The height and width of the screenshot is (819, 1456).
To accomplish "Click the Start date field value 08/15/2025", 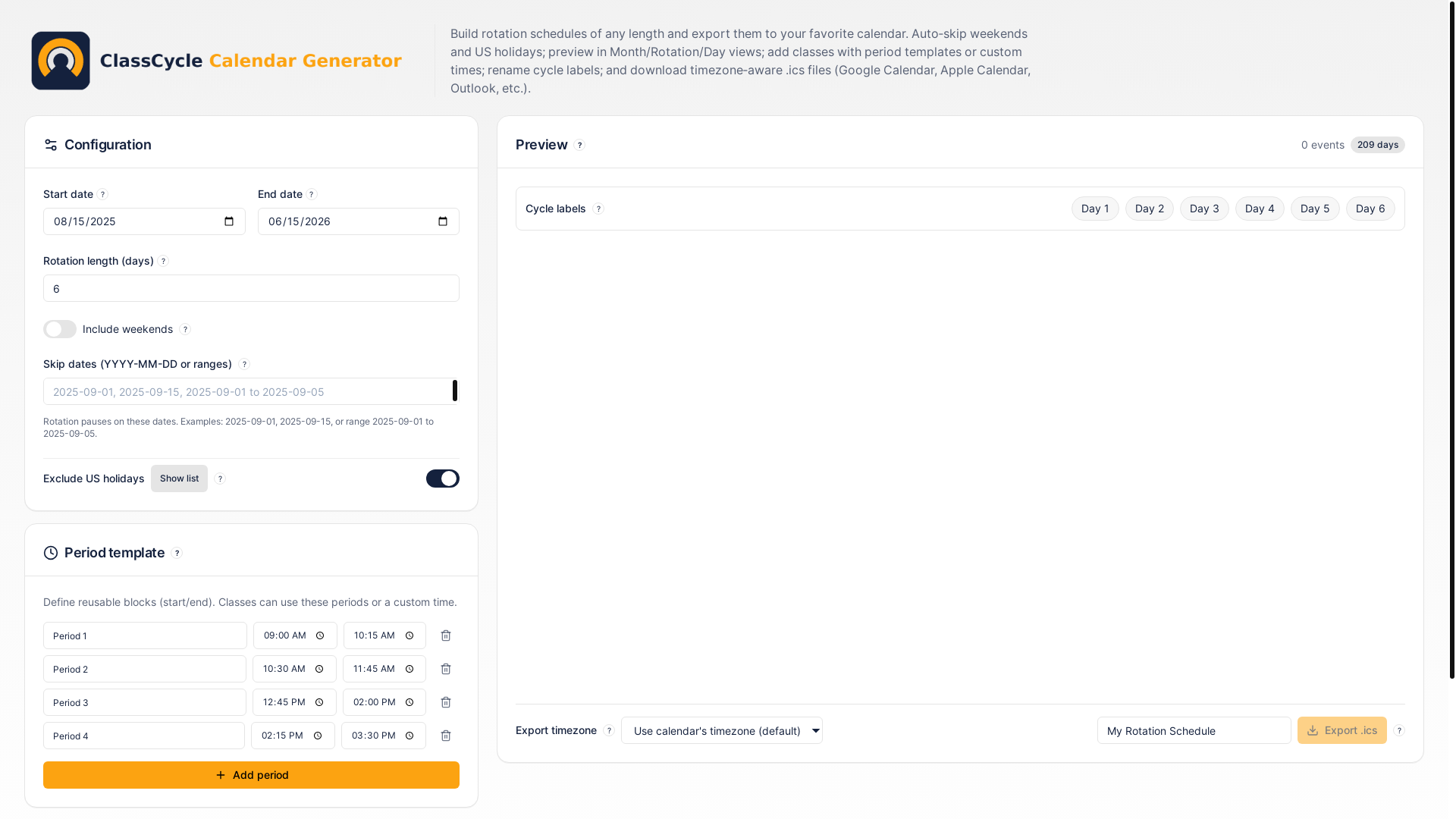I will (85, 221).
